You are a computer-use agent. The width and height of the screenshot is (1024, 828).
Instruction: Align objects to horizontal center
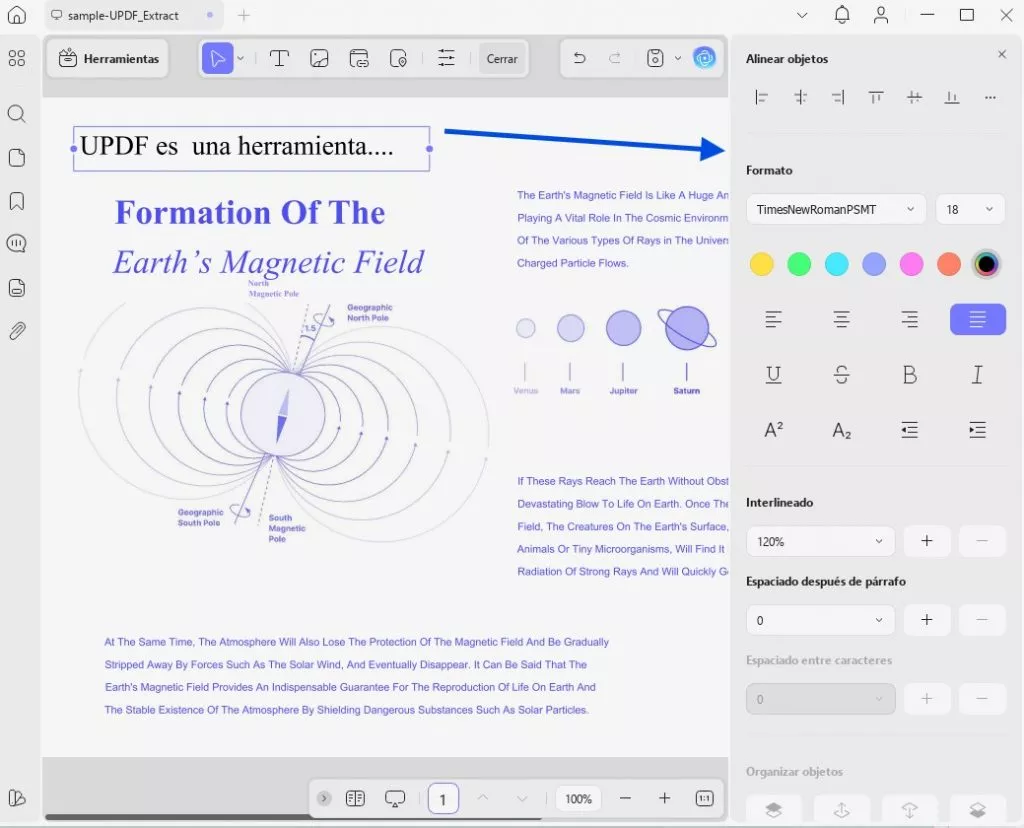(x=800, y=98)
